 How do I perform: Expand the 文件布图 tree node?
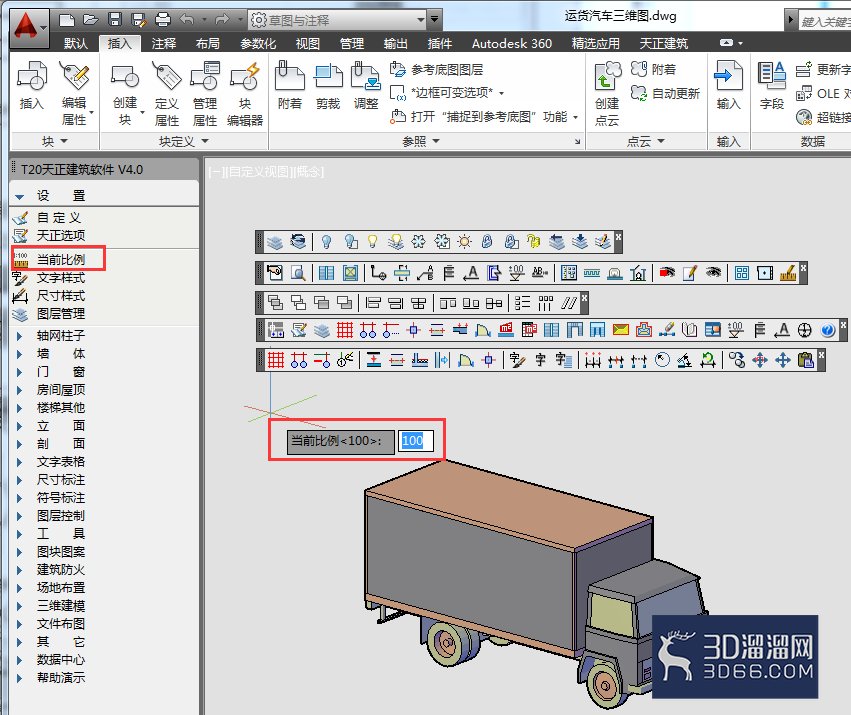20,624
